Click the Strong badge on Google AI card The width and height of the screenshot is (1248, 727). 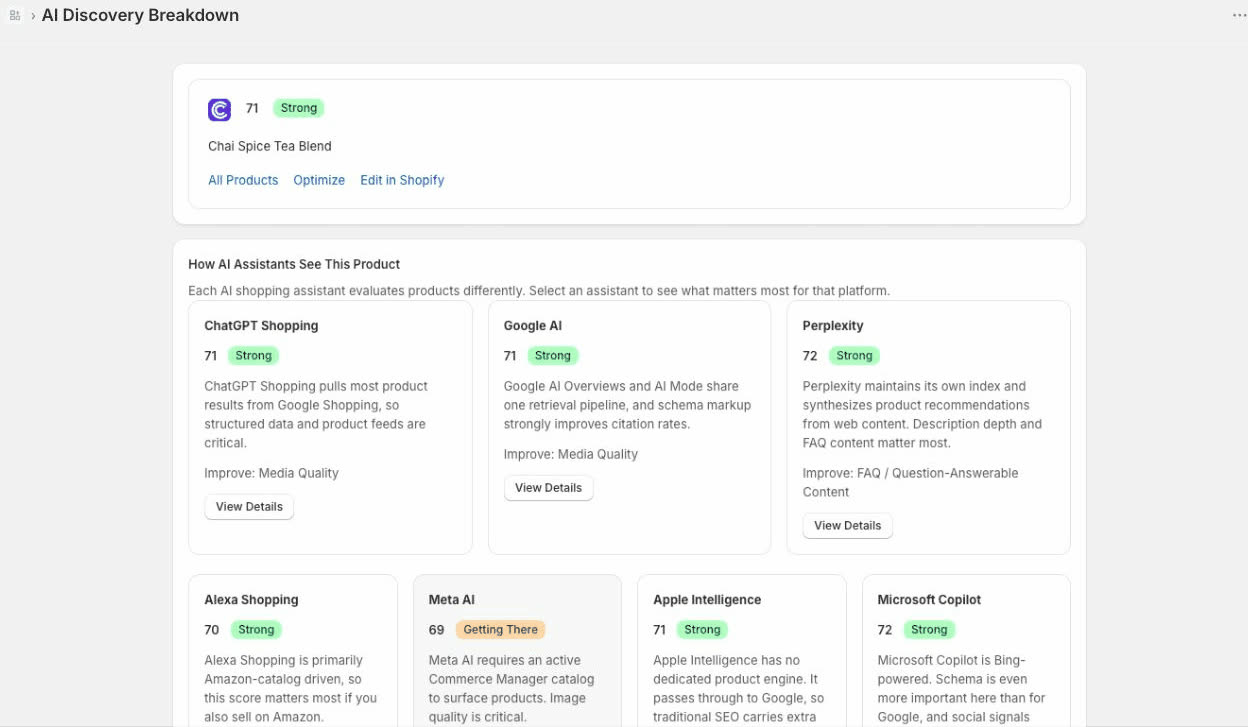click(x=553, y=356)
